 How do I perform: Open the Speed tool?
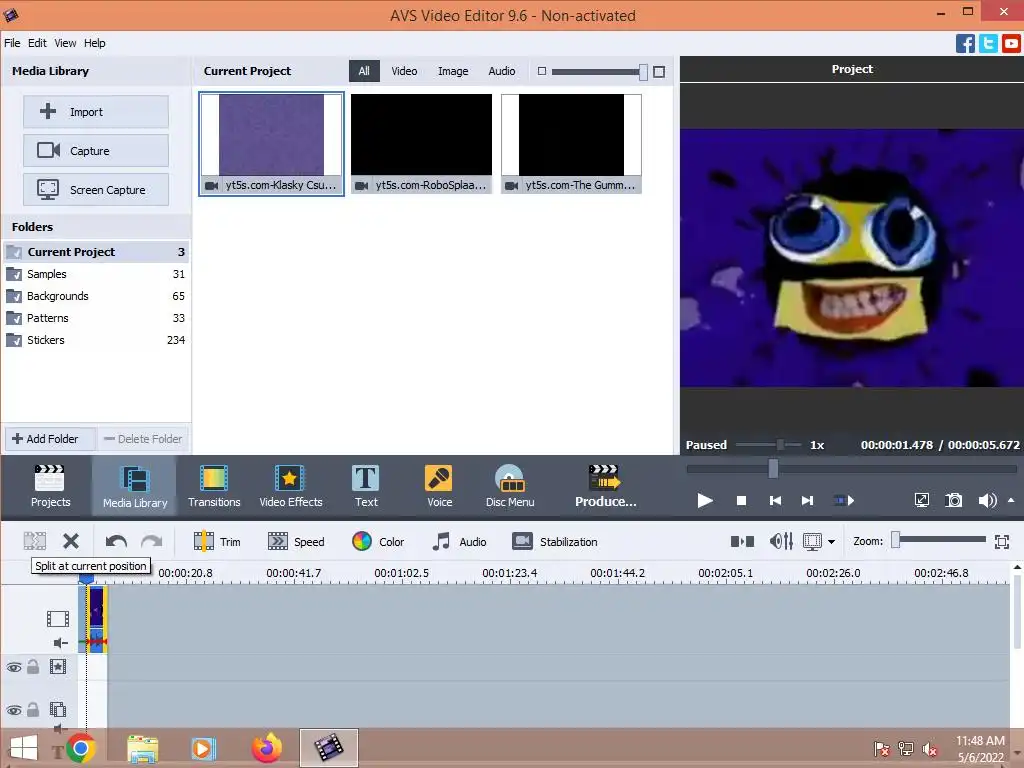pyautogui.click(x=296, y=541)
